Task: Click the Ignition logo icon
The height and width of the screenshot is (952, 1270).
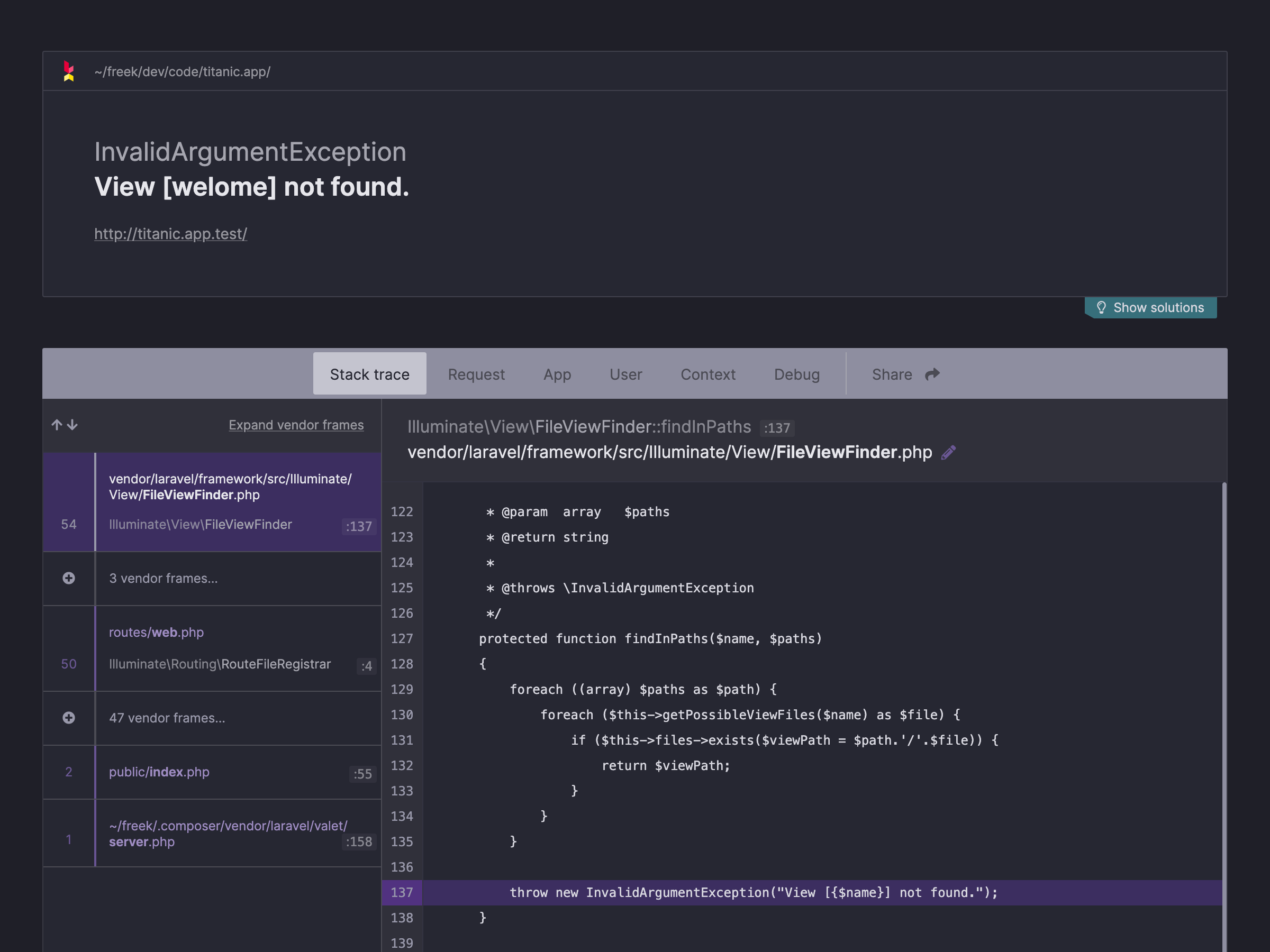Action: [68, 71]
